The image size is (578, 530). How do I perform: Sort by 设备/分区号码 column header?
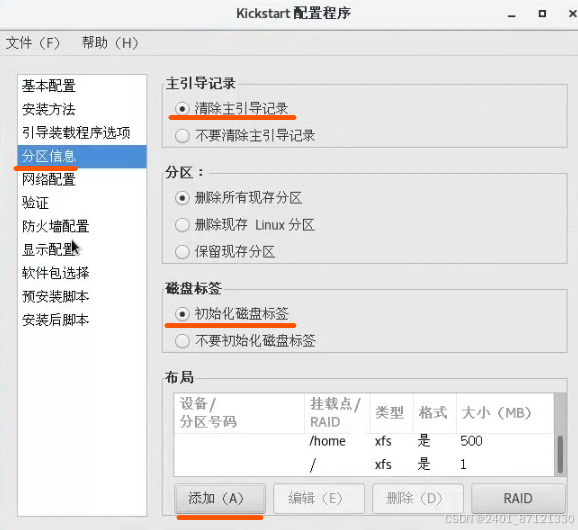click(x=239, y=413)
